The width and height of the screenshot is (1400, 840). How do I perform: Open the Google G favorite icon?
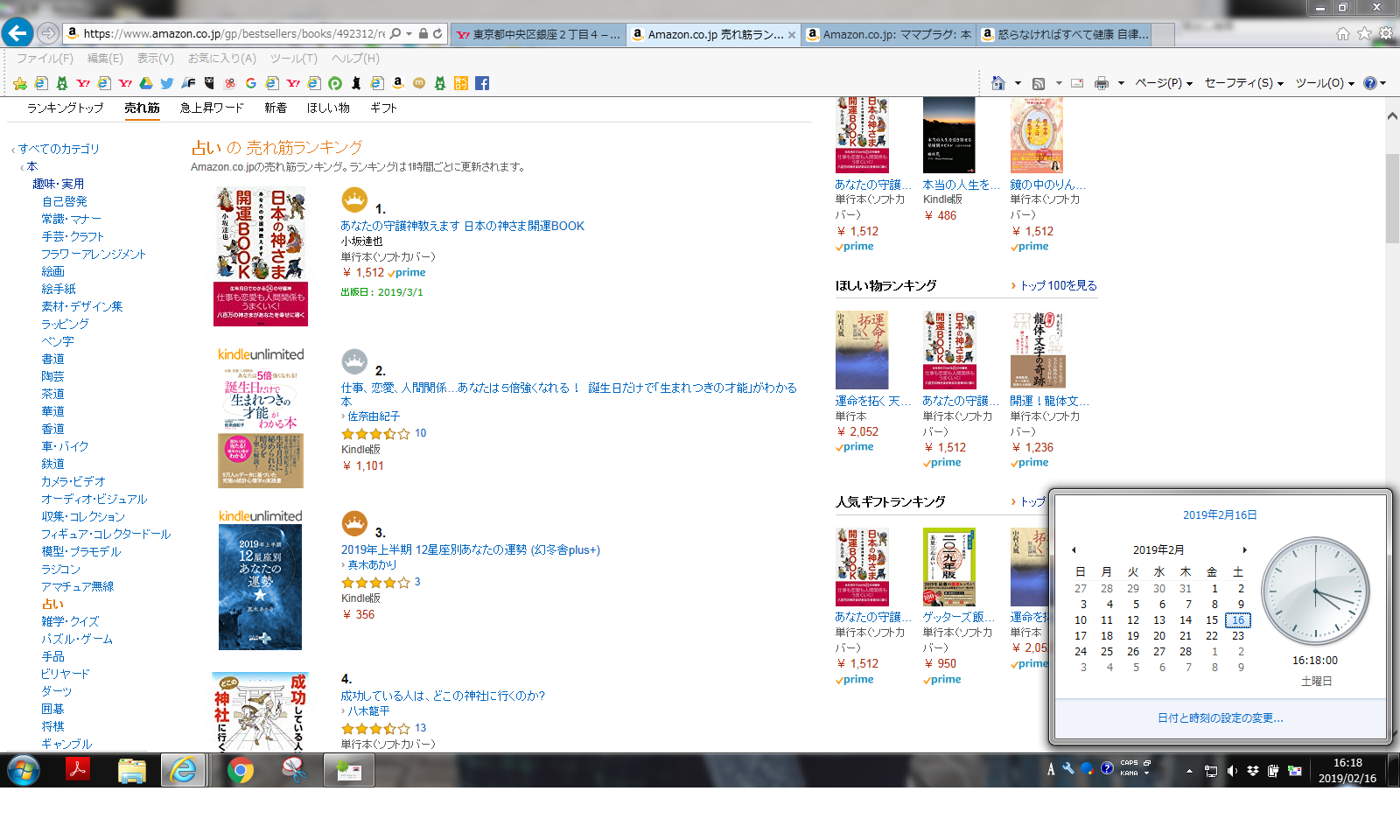pos(251,83)
